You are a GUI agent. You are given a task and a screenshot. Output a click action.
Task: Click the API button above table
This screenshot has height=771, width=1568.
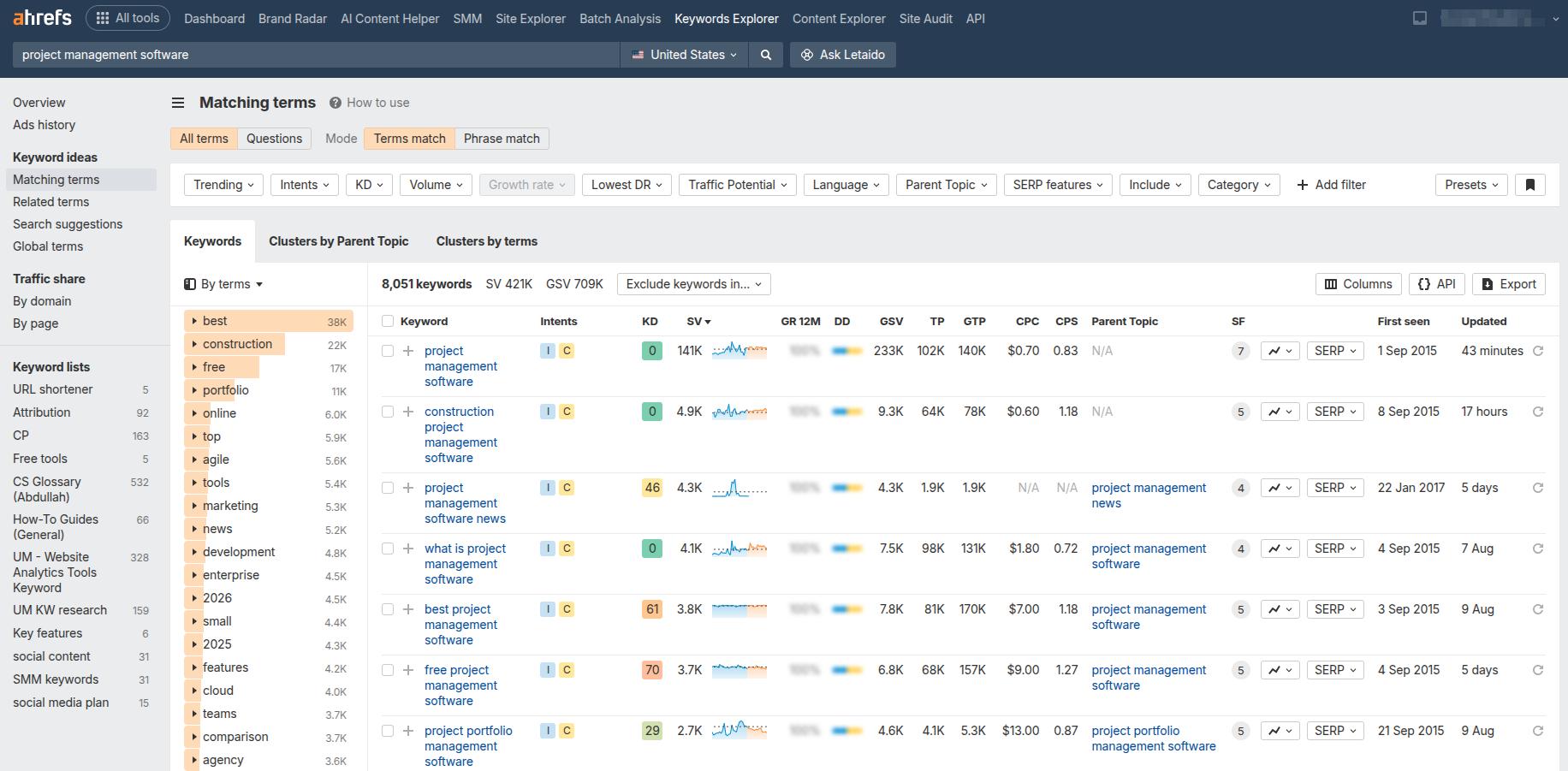1437,284
